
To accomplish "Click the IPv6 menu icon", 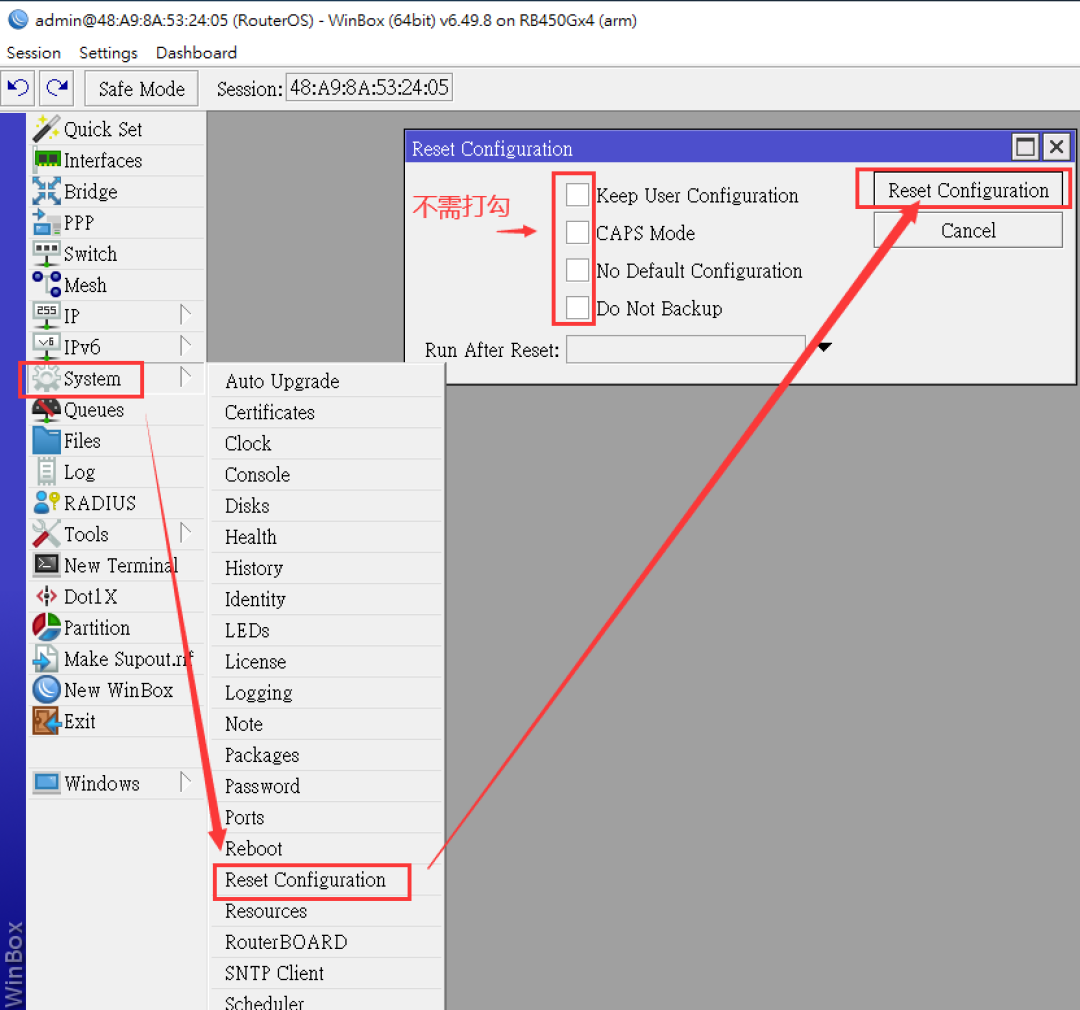I will tap(46, 347).
